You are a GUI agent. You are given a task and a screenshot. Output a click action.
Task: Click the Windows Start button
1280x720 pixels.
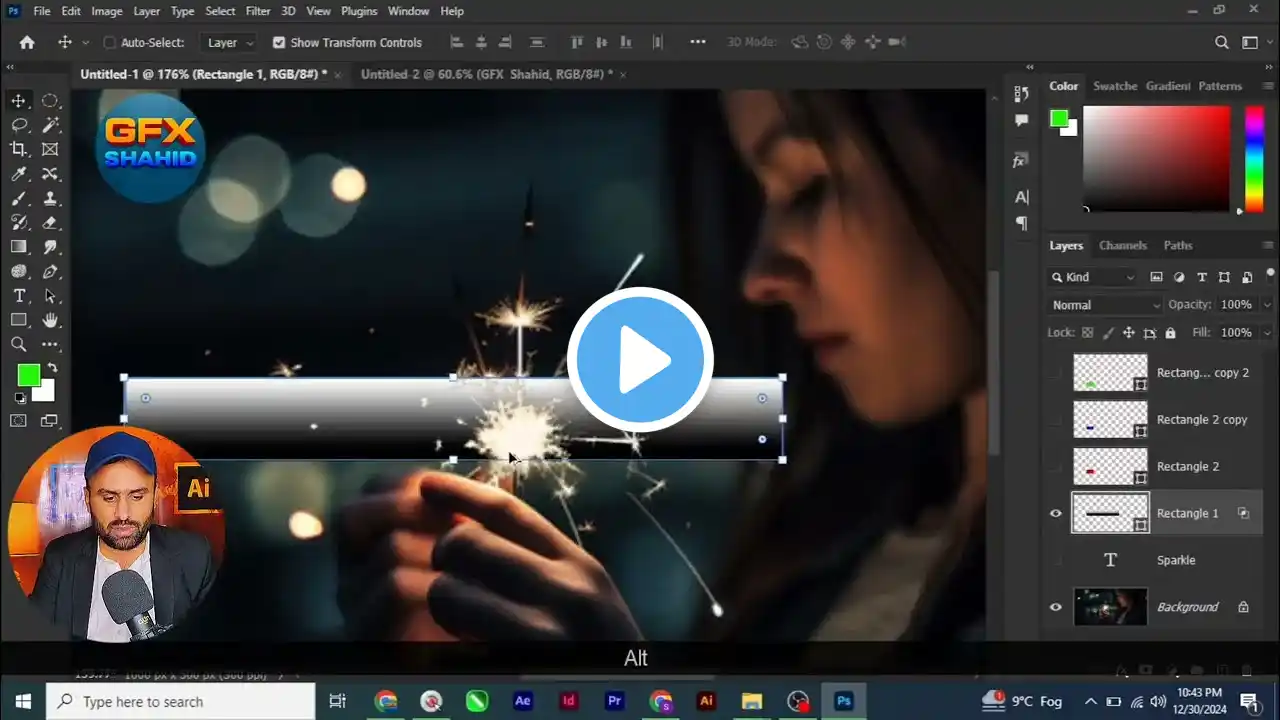pyautogui.click(x=23, y=701)
